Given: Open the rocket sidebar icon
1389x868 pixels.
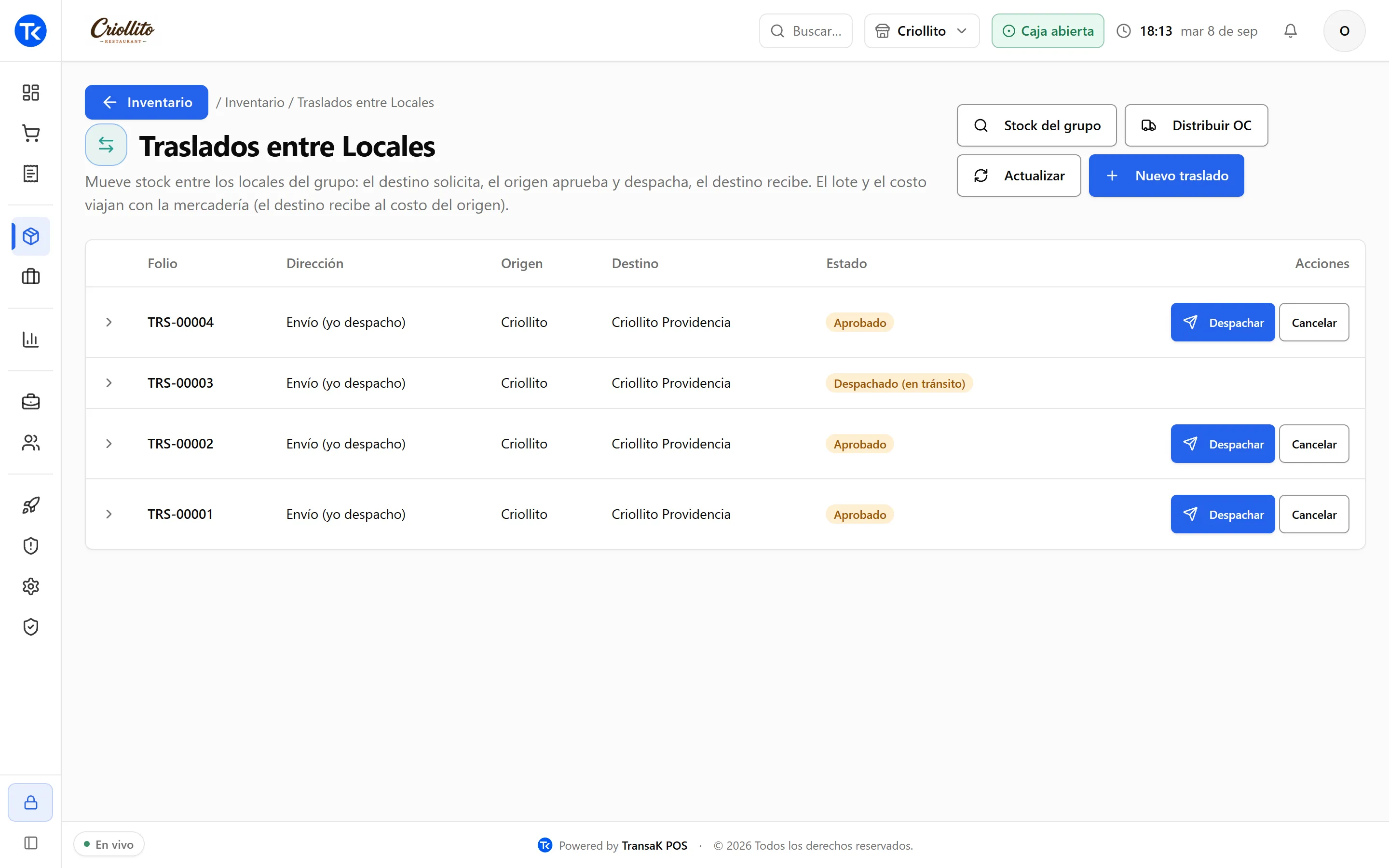Looking at the screenshot, I should pyautogui.click(x=30, y=505).
